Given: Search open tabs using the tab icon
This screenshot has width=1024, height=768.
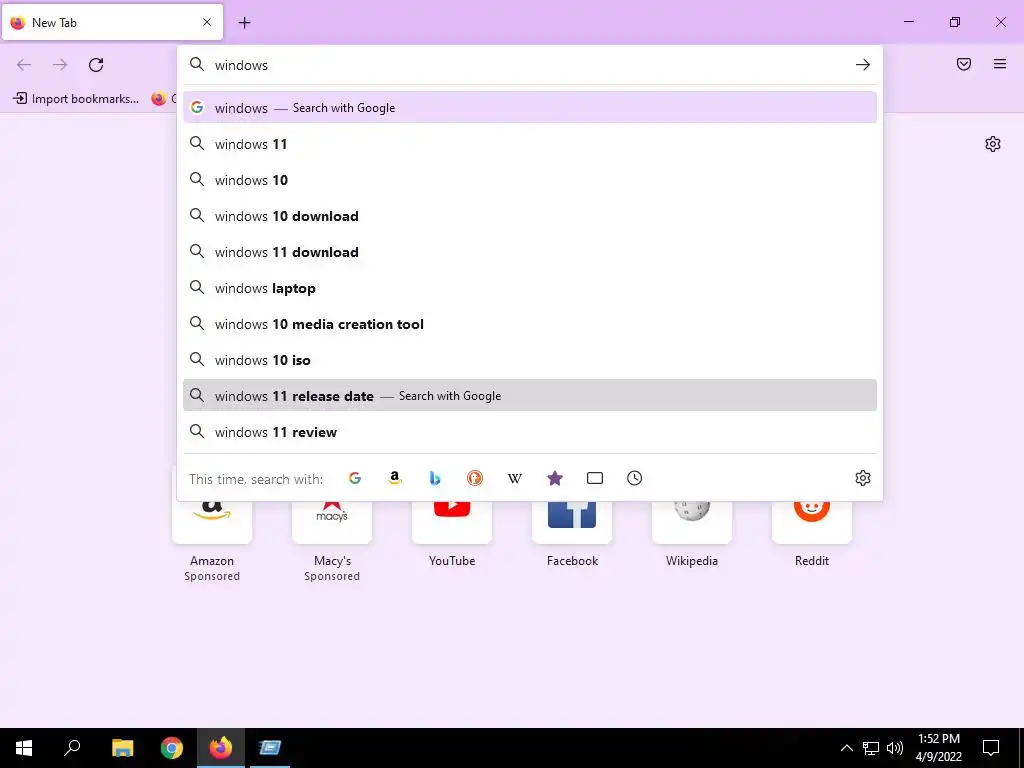Looking at the screenshot, I should pyautogui.click(x=595, y=478).
